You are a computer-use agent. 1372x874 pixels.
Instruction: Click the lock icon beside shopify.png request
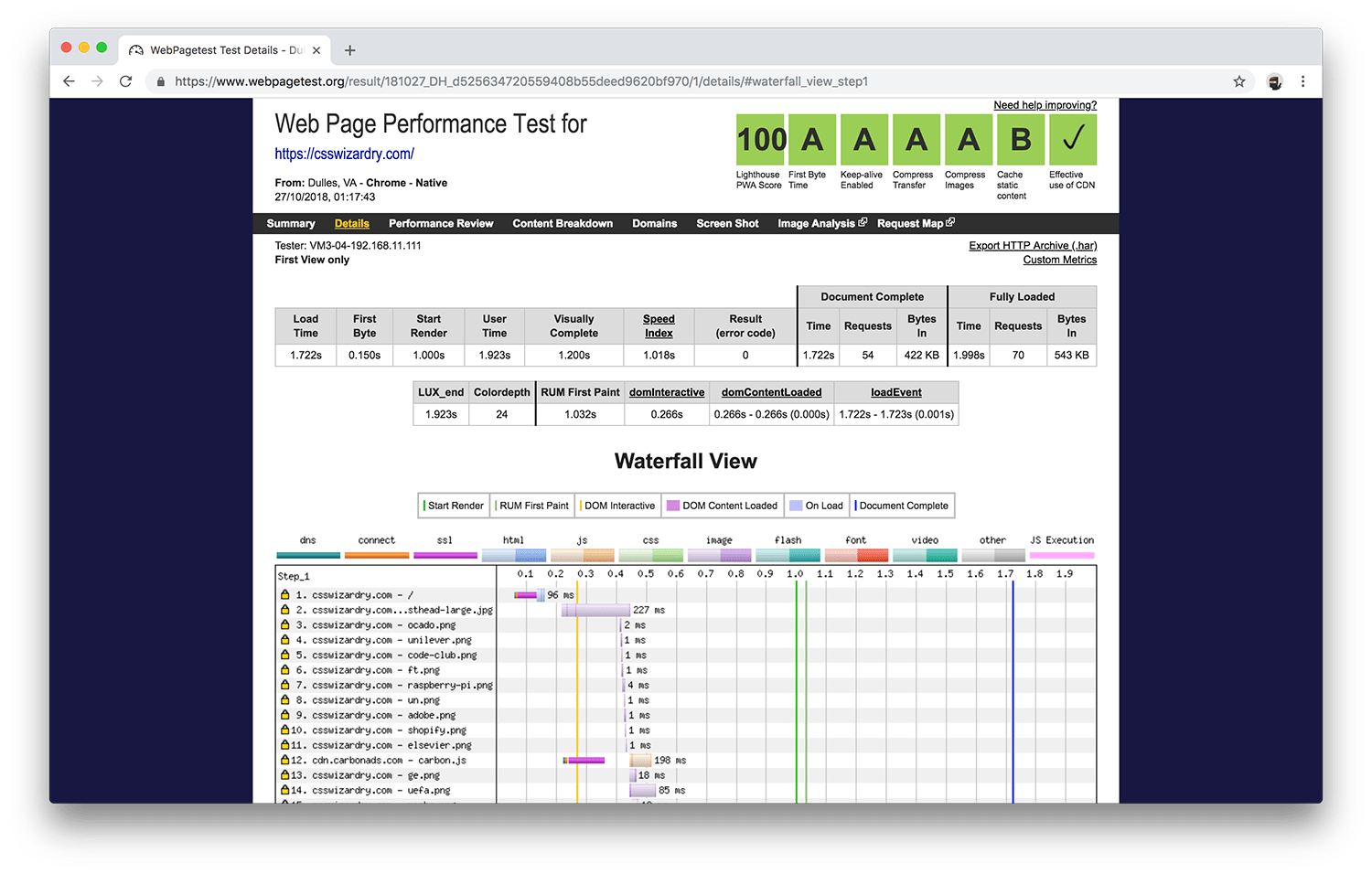click(285, 730)
